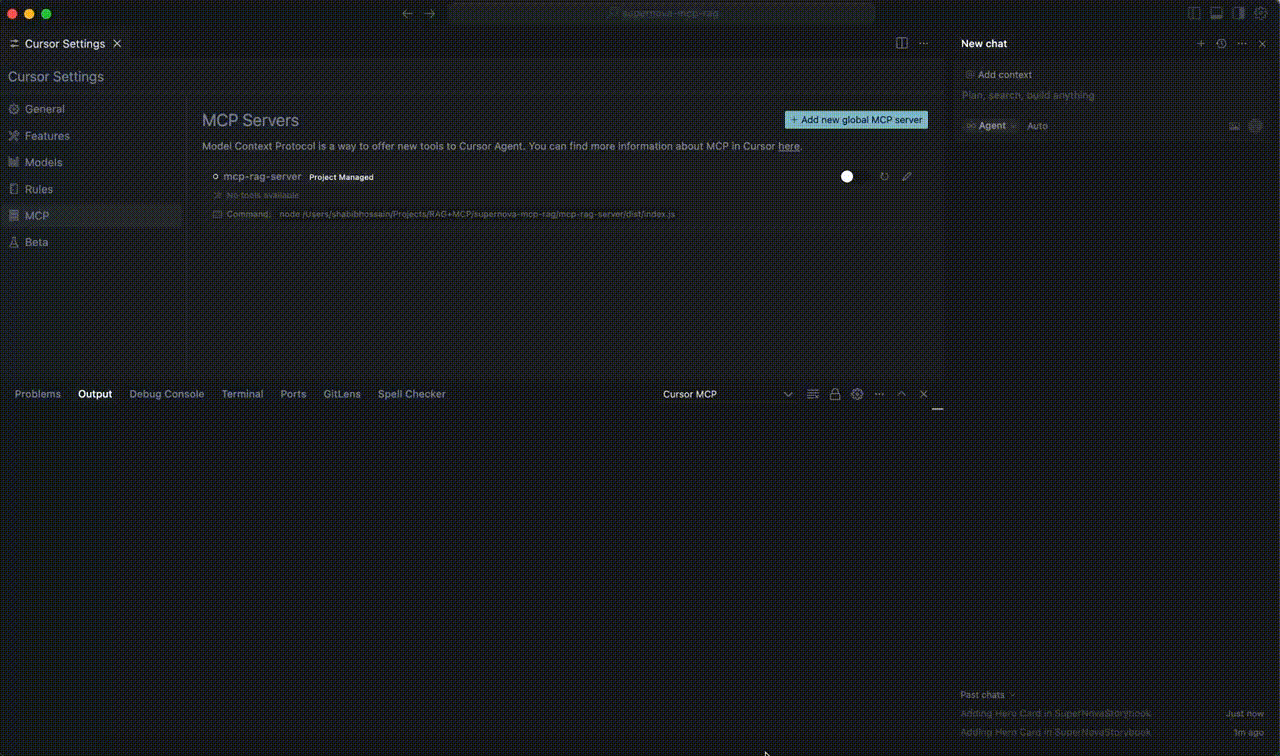Go forward in navigation history
The width and height of the screenshot is (1280, 756).
coord(430,14)
